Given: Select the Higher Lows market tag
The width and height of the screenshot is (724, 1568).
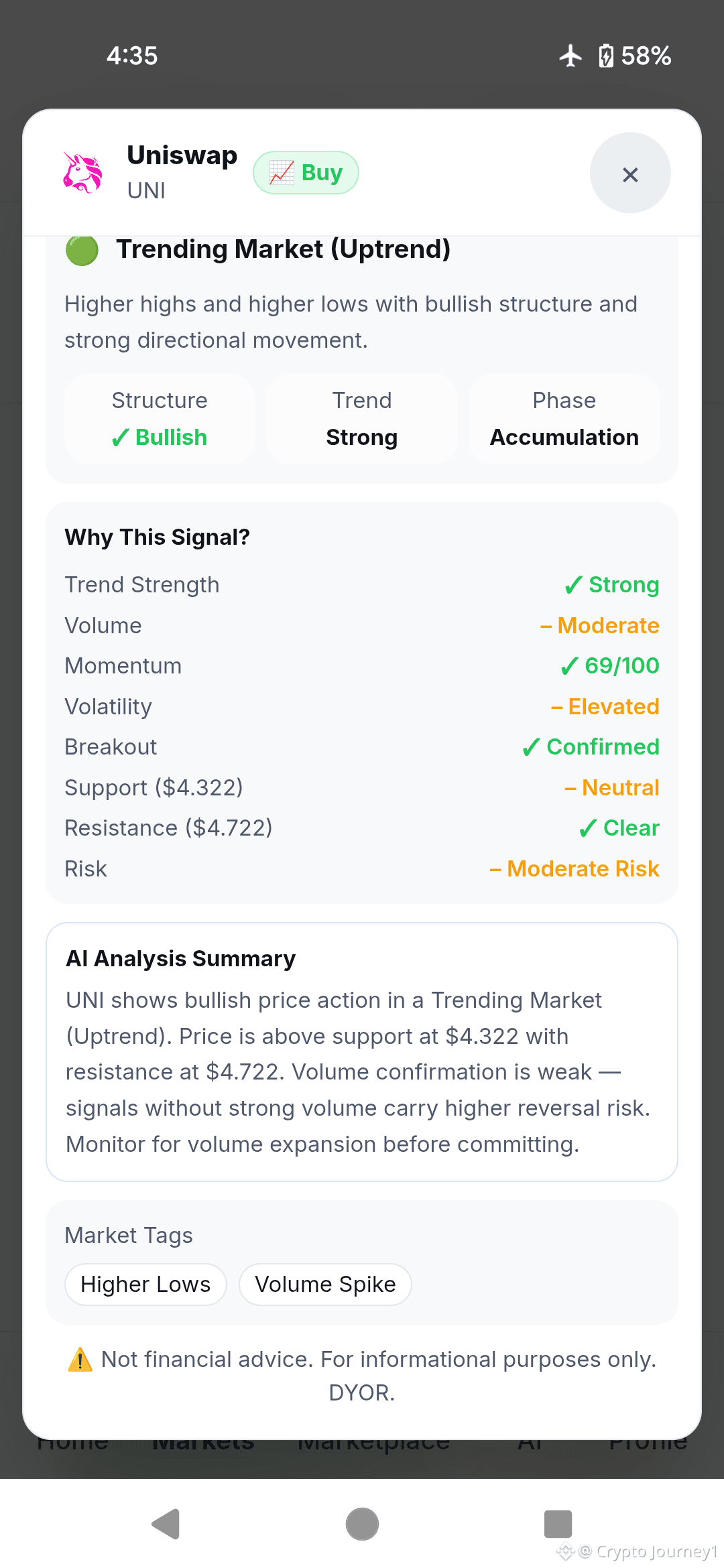Looking at the screenshot, I should 145,1285.
